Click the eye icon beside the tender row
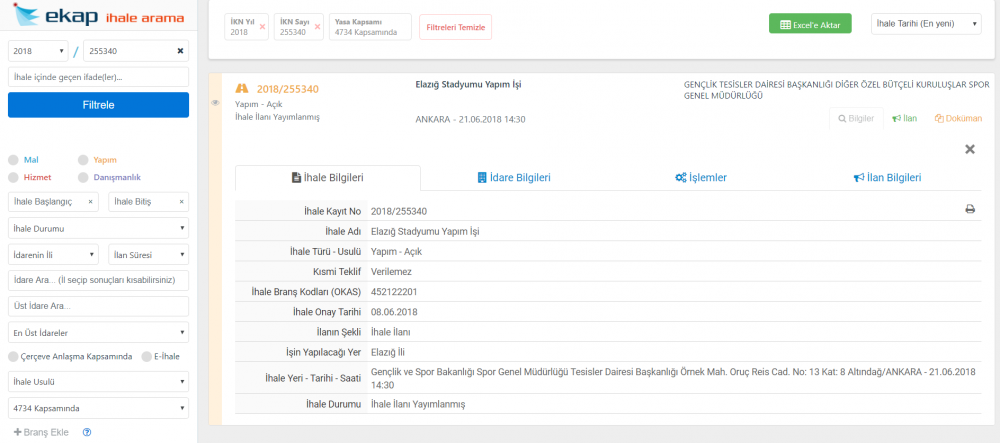The width and height of the screenshot is (1000, 443). (216, 103)
